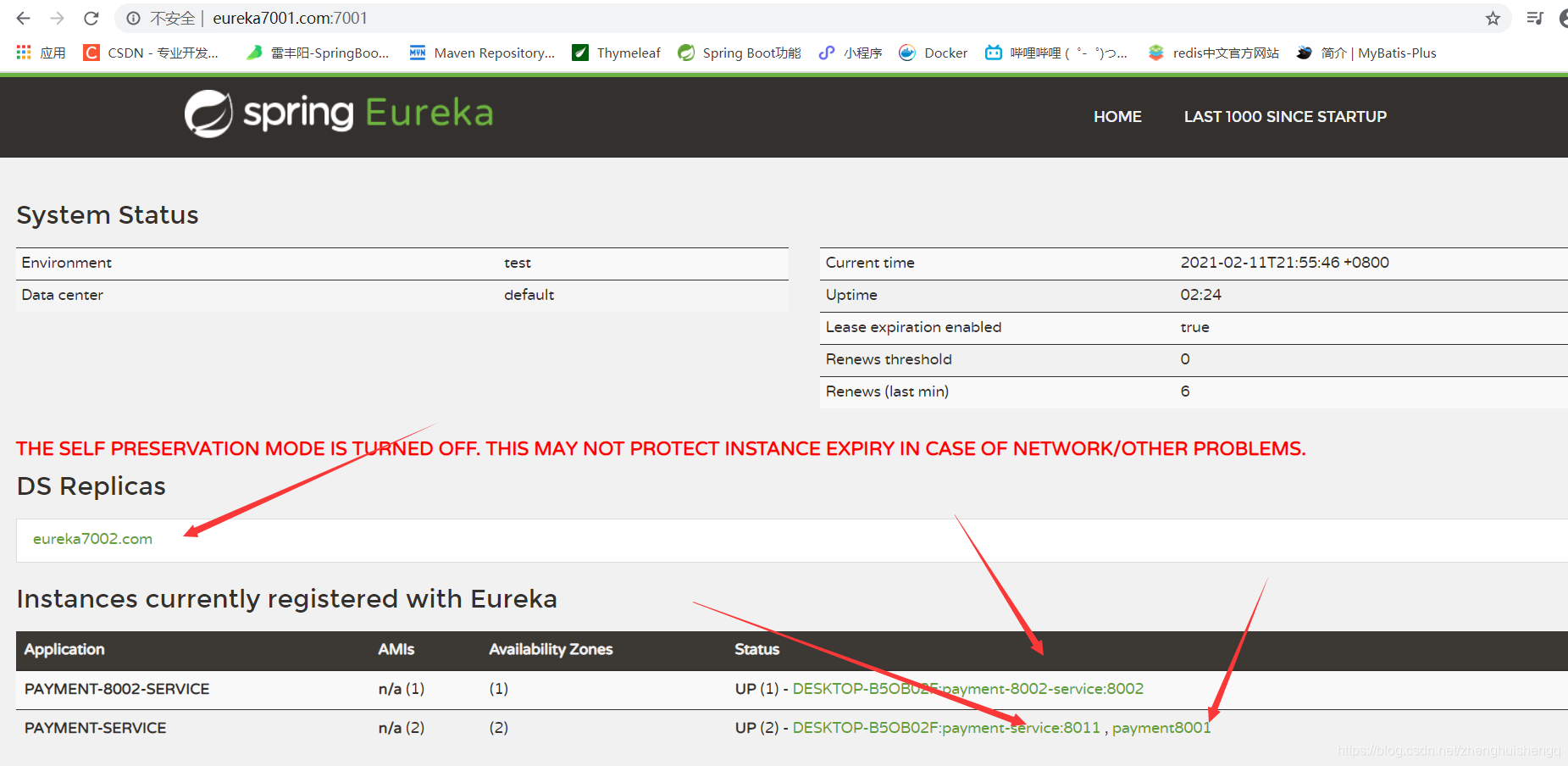Image resolution: width=1568 pixels, height=766 pixels.
Task: Go to HOME in navigation bar
Action: click(x=1117, y=117)
